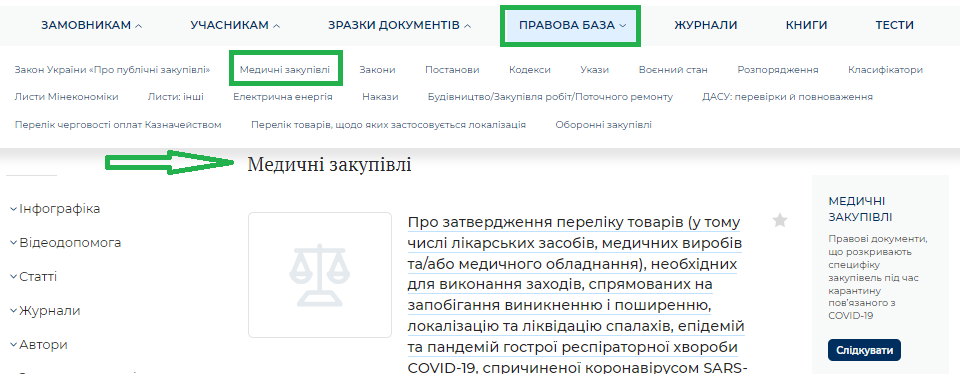Open Перелік товарів, щодо яких застосовується локалізація
The image size is (960, 374).
point(388,125)
